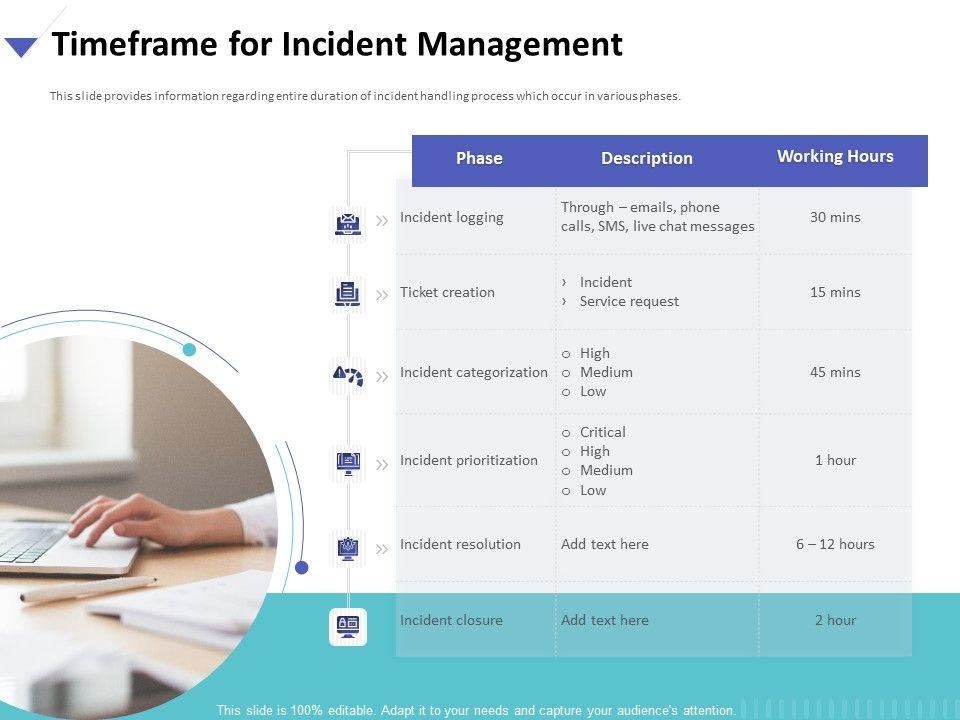Click the double chevron beside Incident resolution
The width and height of the screenshot is (960, 720).
pyautogui.click(x=382, y=549)
